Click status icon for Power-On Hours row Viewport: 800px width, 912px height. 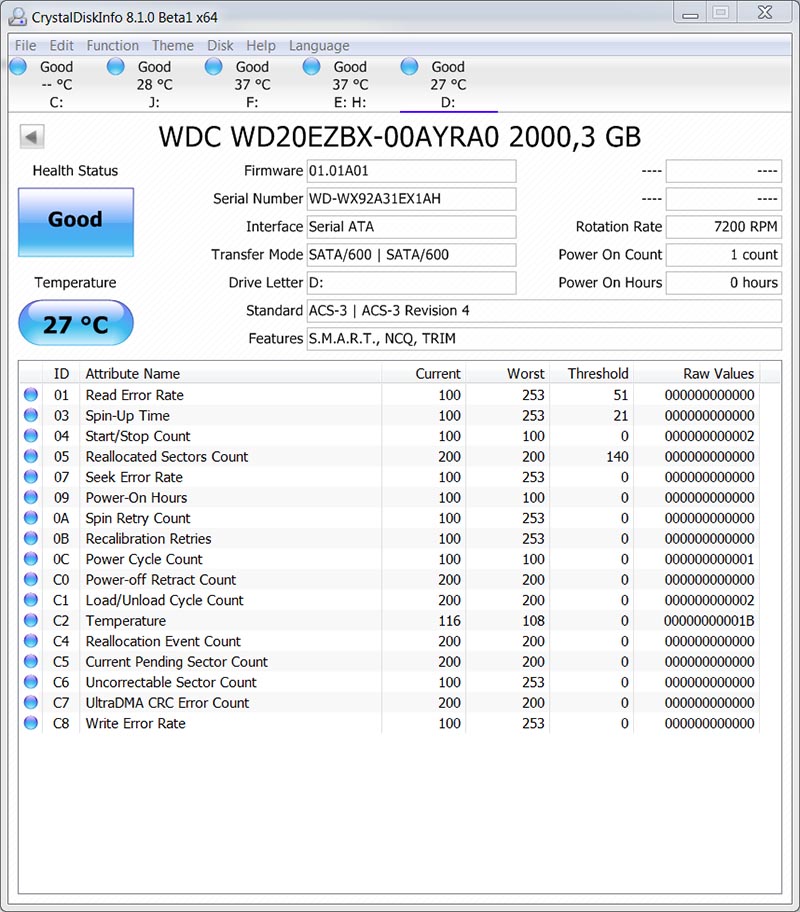coord(31,497)
